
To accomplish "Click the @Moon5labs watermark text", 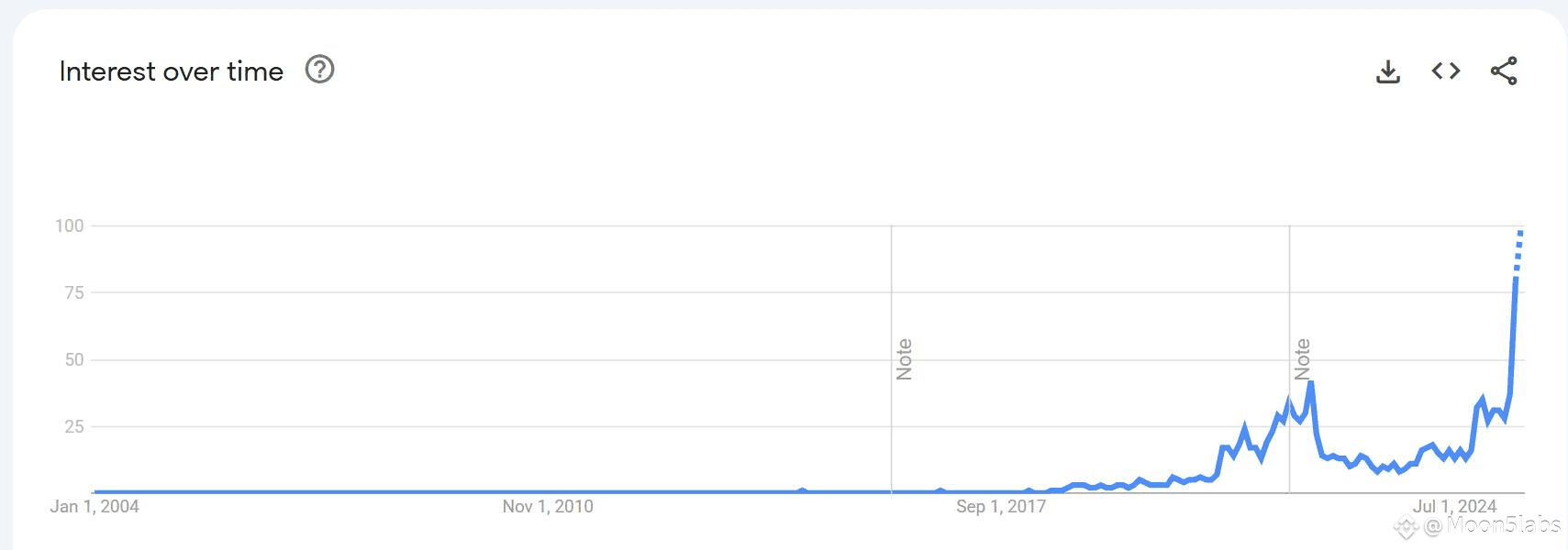I will [1492, 525].
